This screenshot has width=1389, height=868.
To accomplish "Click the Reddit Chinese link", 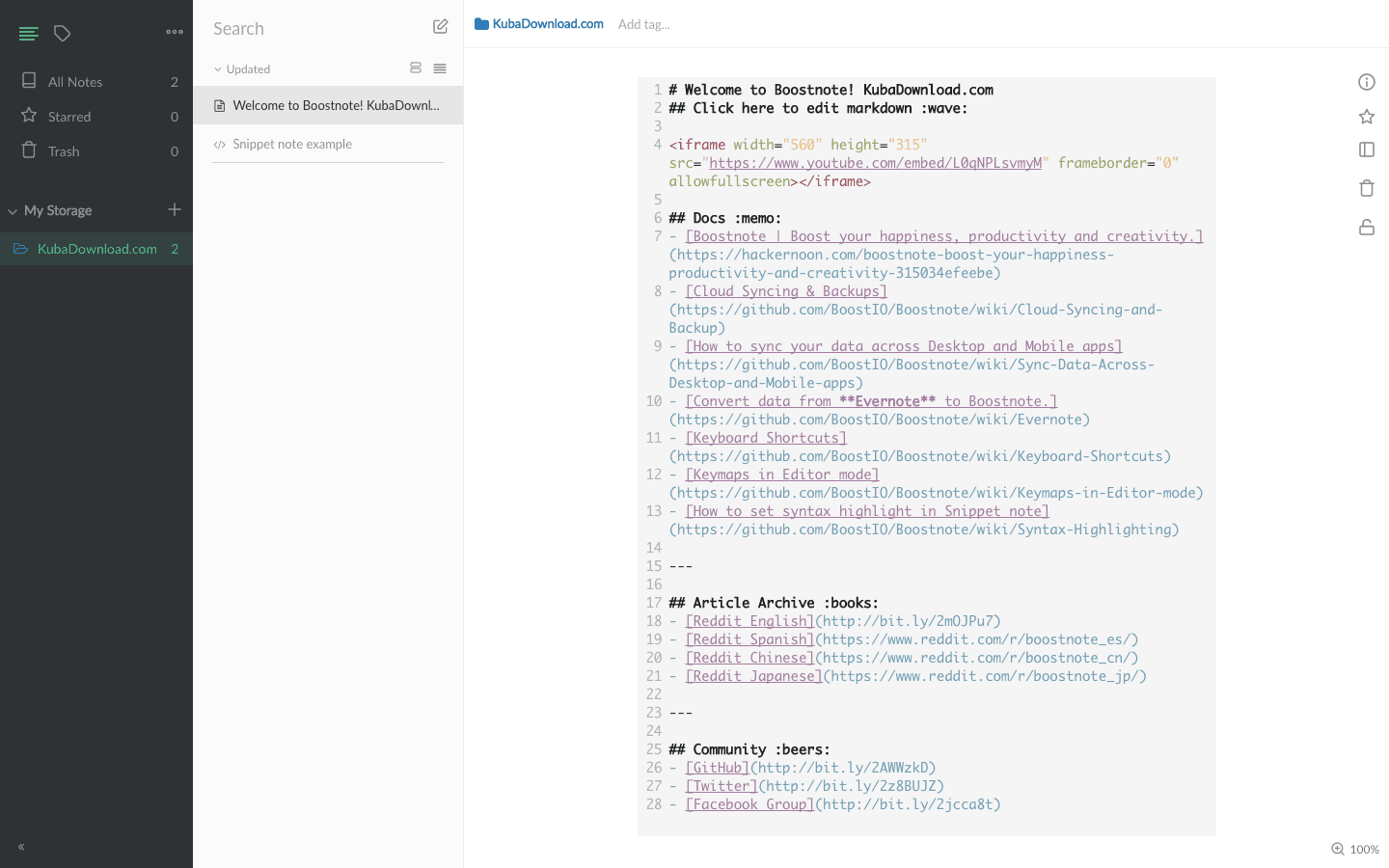I will click(749, 658).
